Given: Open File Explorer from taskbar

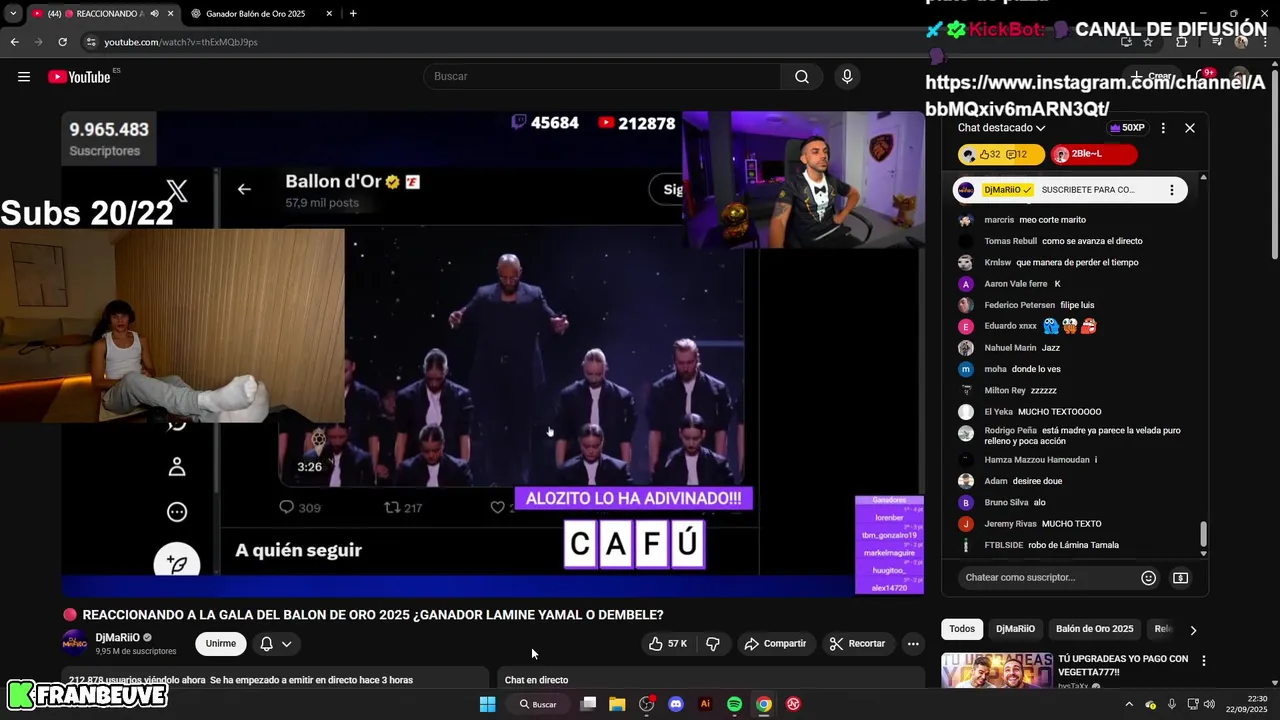Looking at the screenshot, I should pyautogui.click(x=617, y=704).
